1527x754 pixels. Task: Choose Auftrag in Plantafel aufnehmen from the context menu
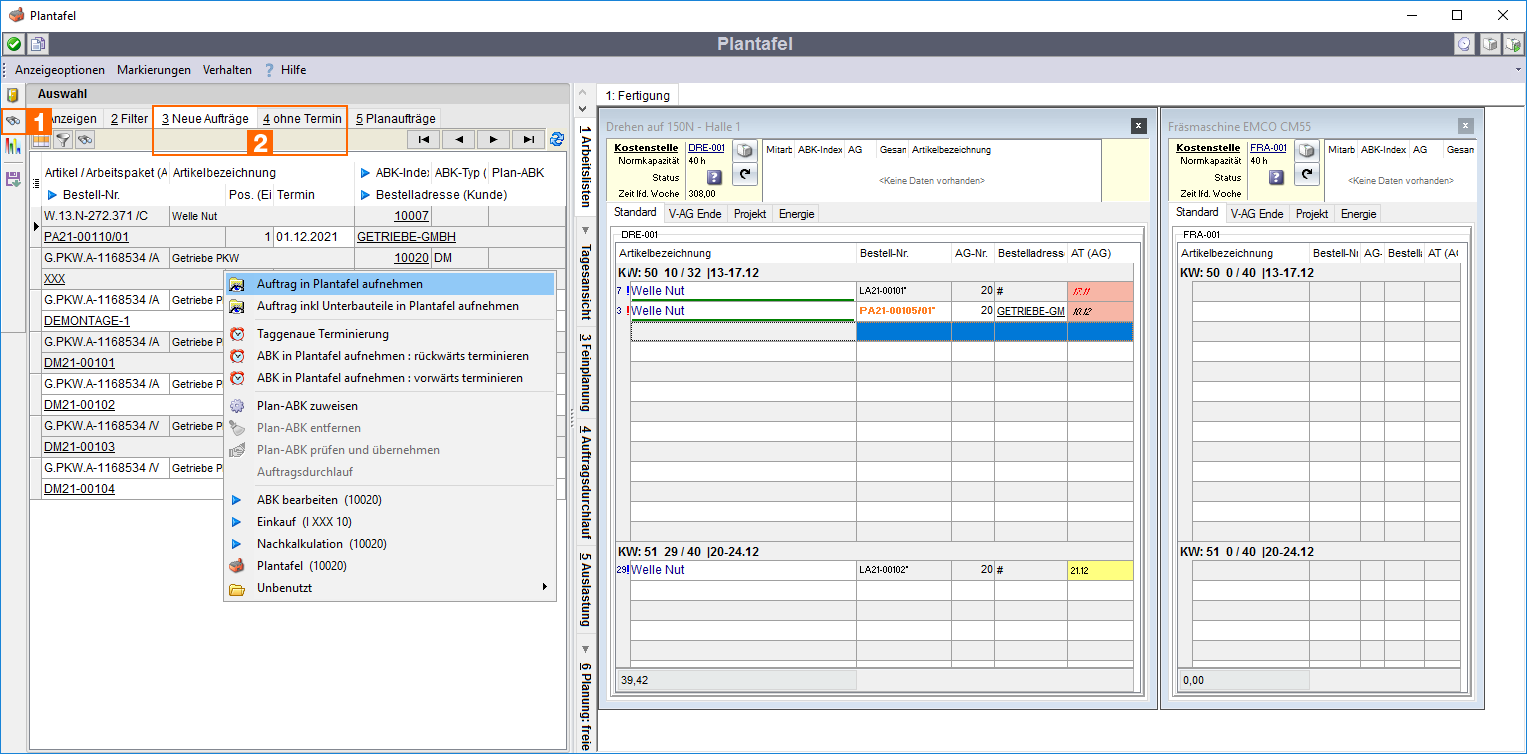(390, 284)
